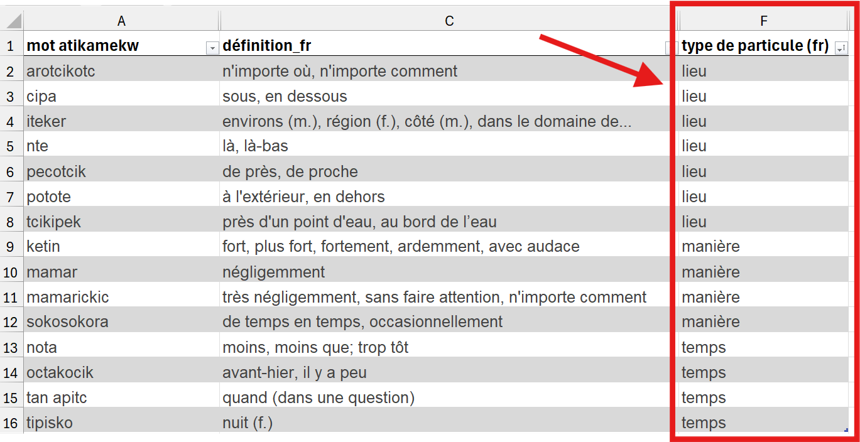Click the cell containing 'tcikipek'
Screen dimensions: 860x442
coord(121,222)
